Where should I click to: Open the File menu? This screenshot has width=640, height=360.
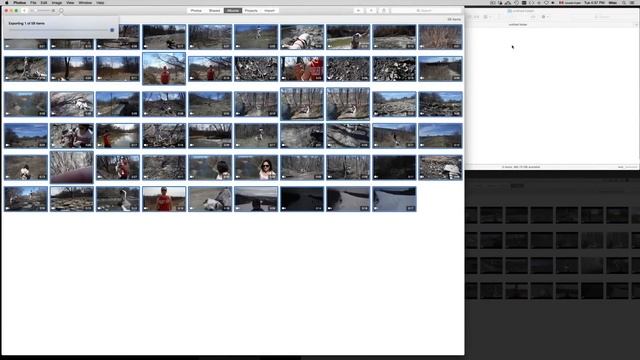33,2
